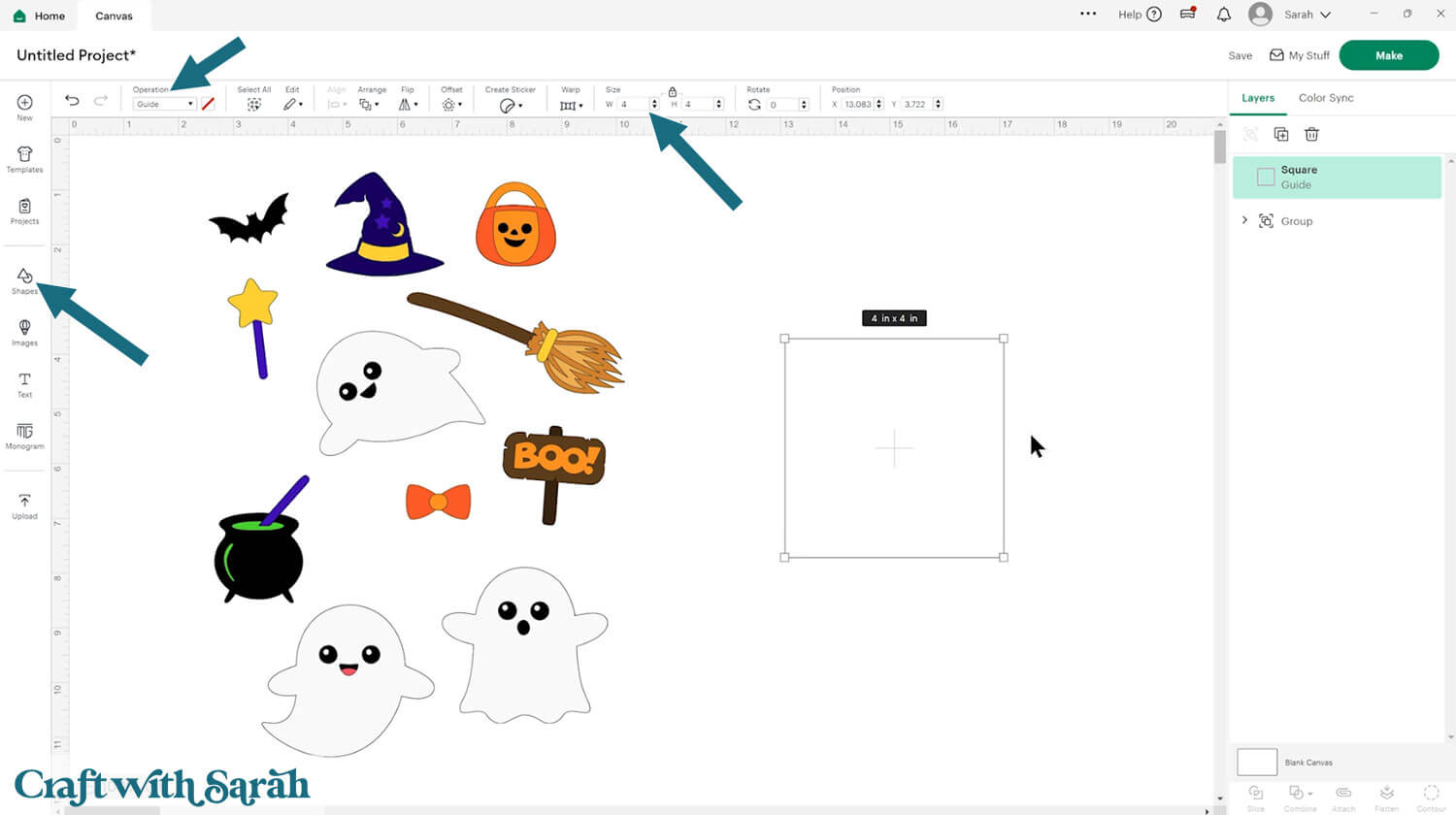Switch to the Home tab
1456x815 pixels.
tap(40, 16)
